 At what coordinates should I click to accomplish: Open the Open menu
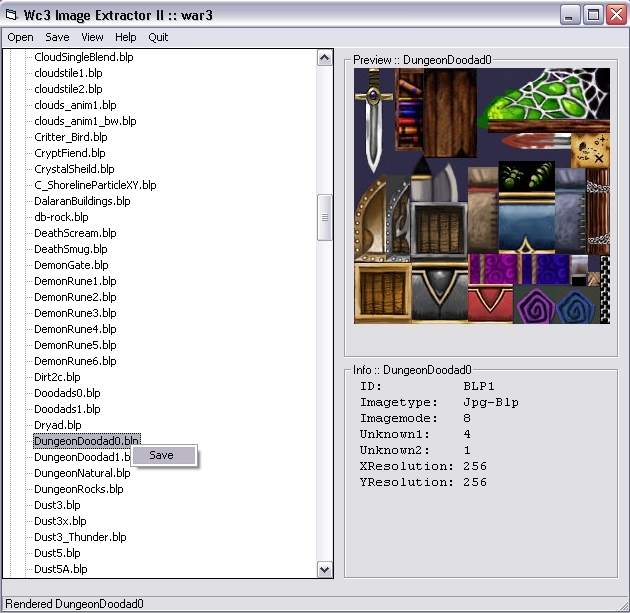pos(20,37)
